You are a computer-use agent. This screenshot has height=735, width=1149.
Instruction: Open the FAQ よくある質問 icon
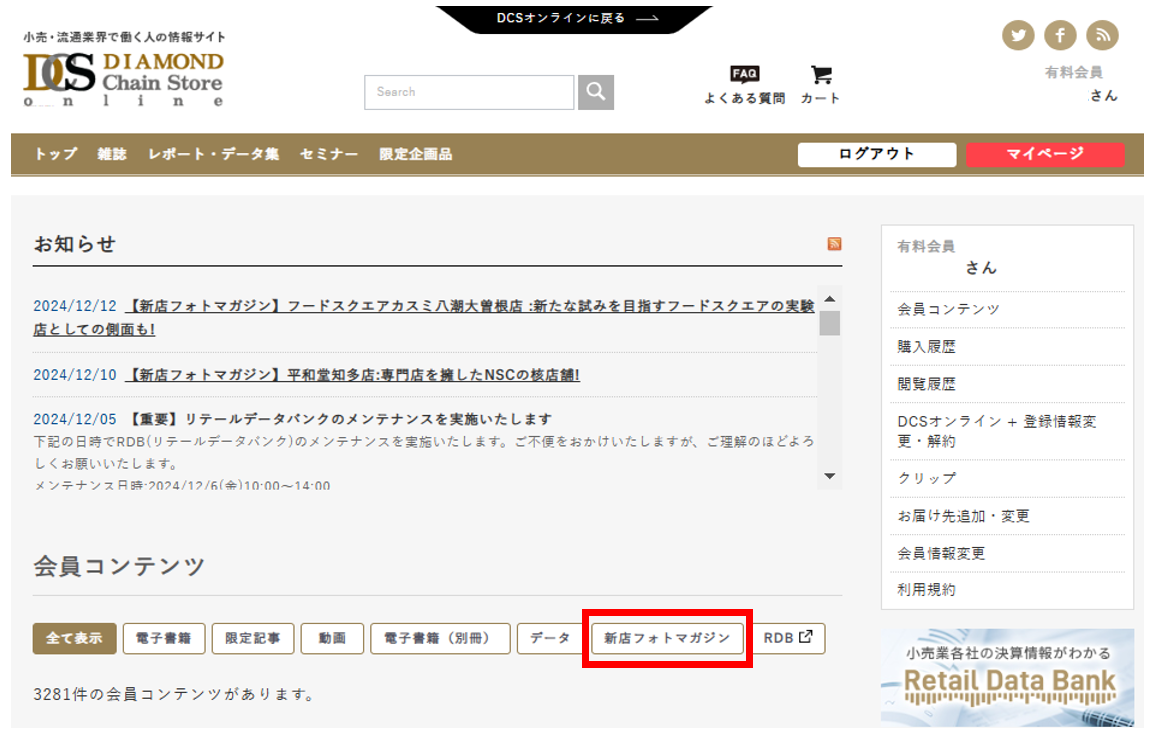click(x=744, y=84)
